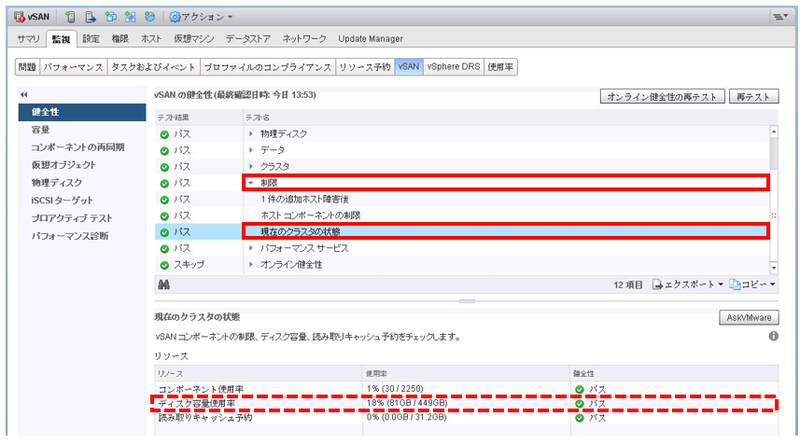Select the タスクおよびイベント sub-tab
This screenshot has height=444, width=800.
click(x=153, y=67)
